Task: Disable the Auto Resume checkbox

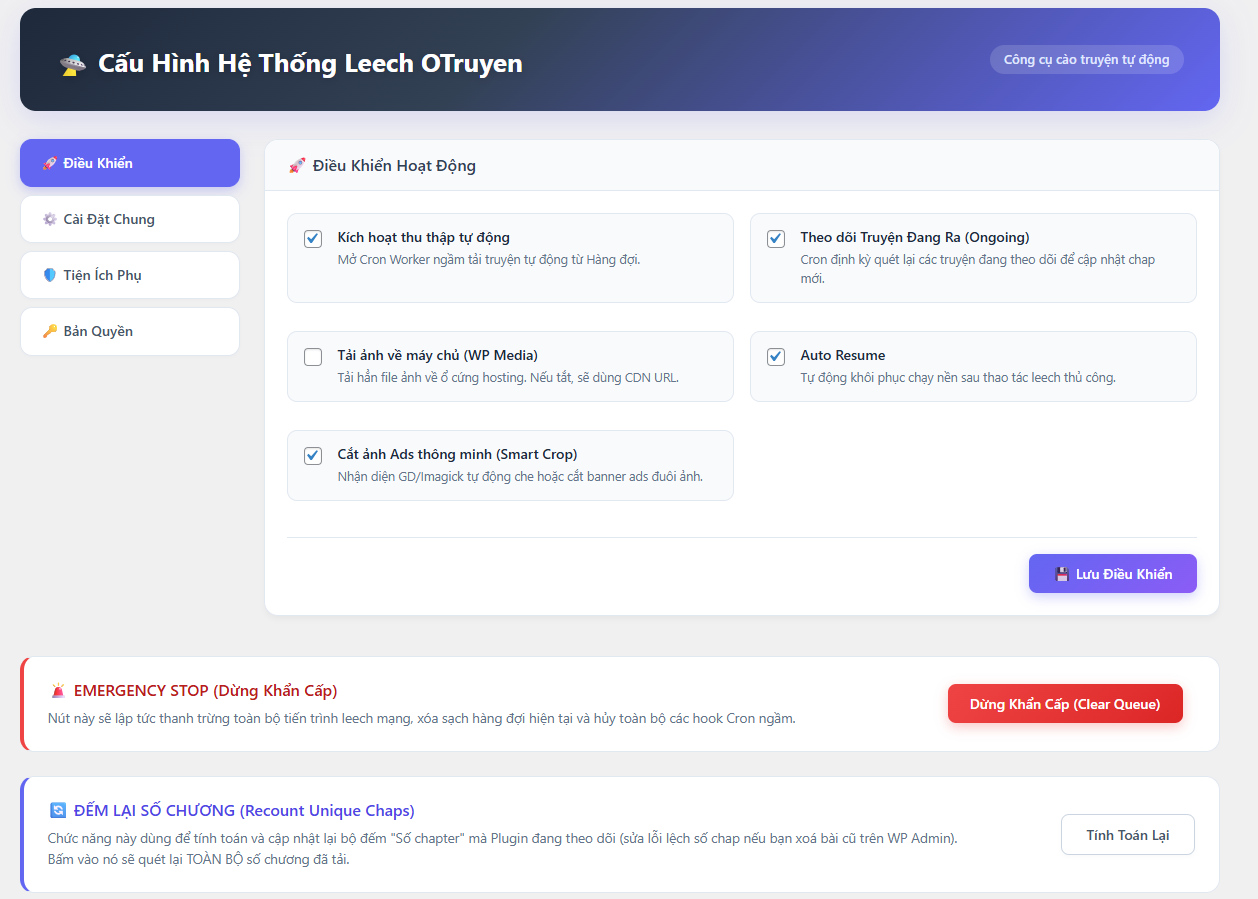Action: point(776,357)
